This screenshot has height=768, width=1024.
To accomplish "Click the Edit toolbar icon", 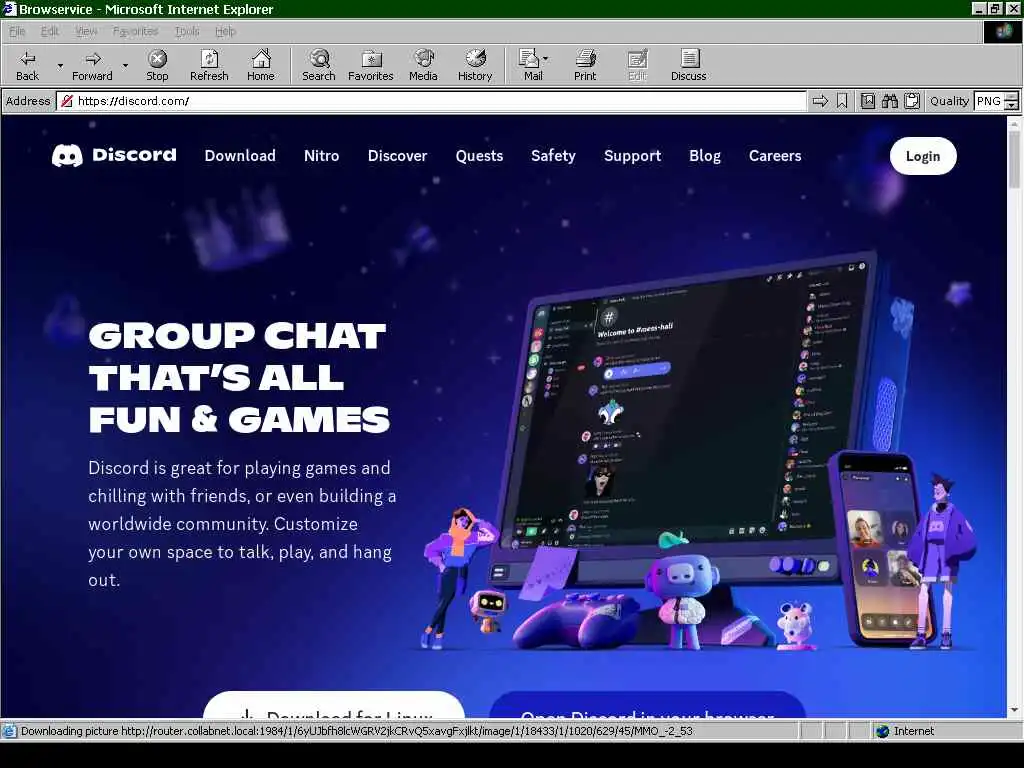I will [637, 65].
